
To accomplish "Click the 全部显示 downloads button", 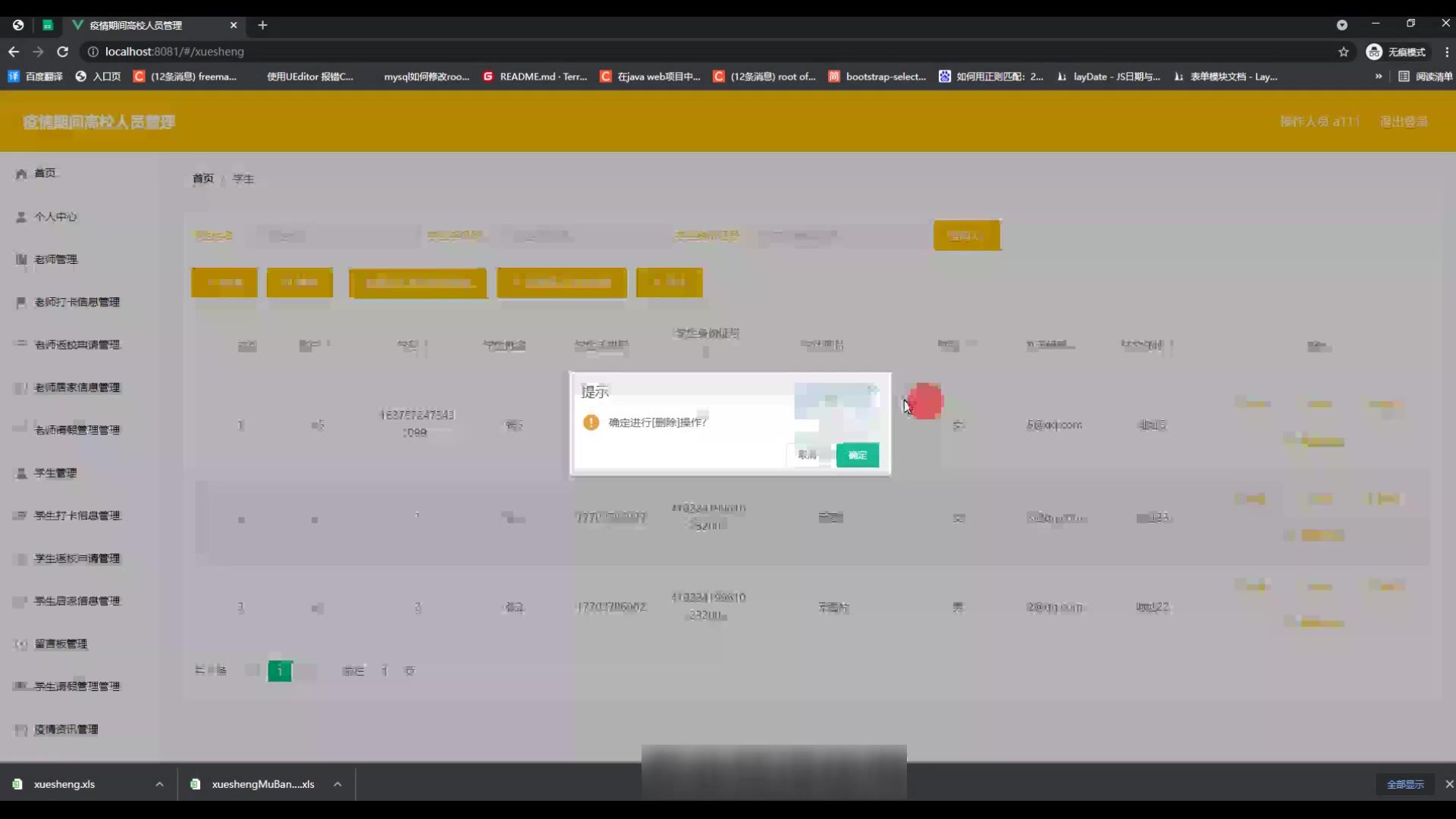I will pyautogui.click(x=1404, y=784).
